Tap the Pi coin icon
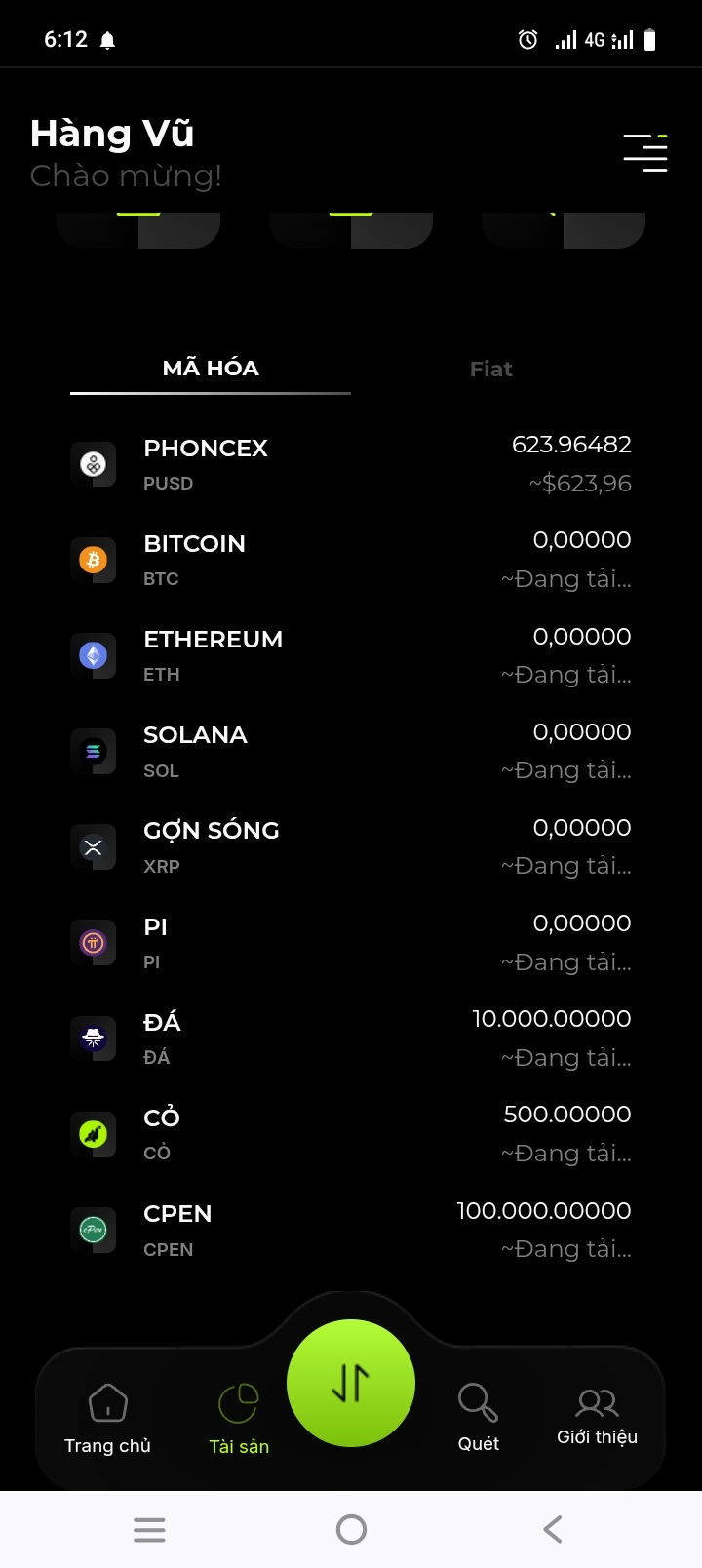This screenshot has width=702, height=1568. click(x=94, y=942)
